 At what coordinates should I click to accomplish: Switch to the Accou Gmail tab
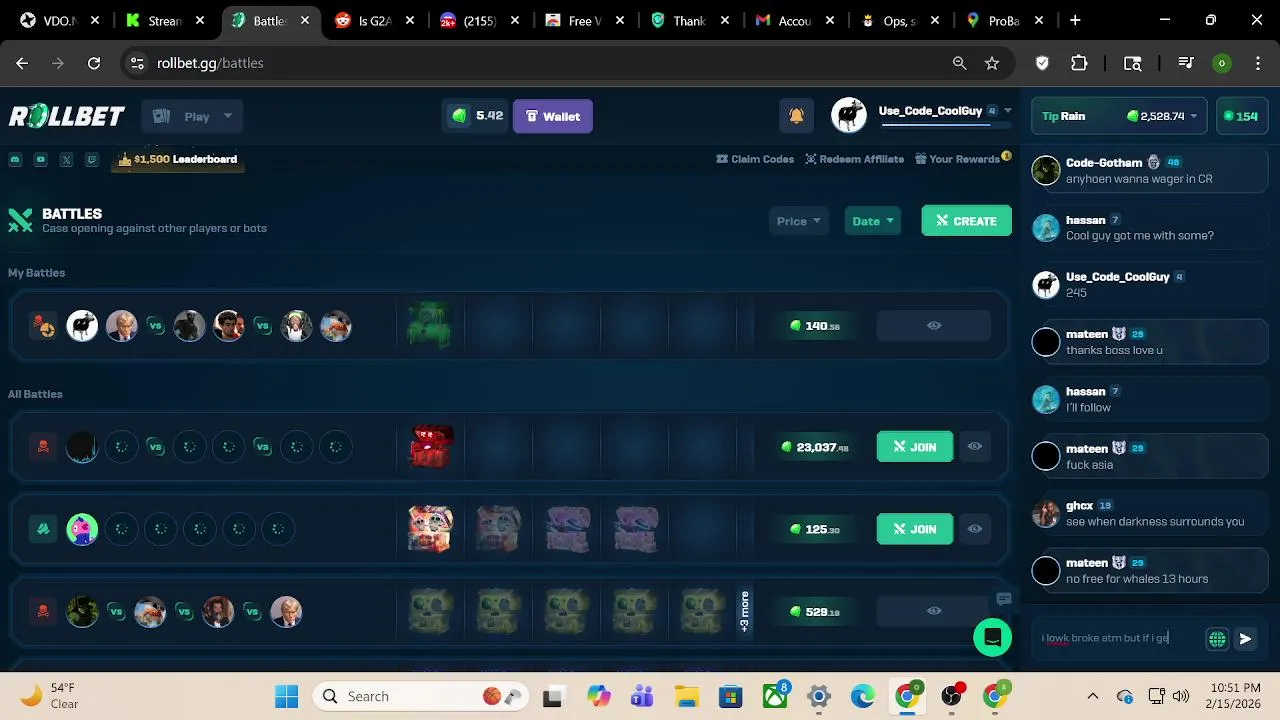(795, 20)
